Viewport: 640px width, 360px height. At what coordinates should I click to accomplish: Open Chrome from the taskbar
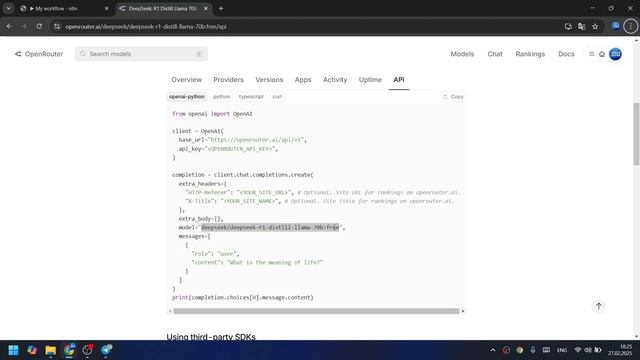click(x=69, y=350)
